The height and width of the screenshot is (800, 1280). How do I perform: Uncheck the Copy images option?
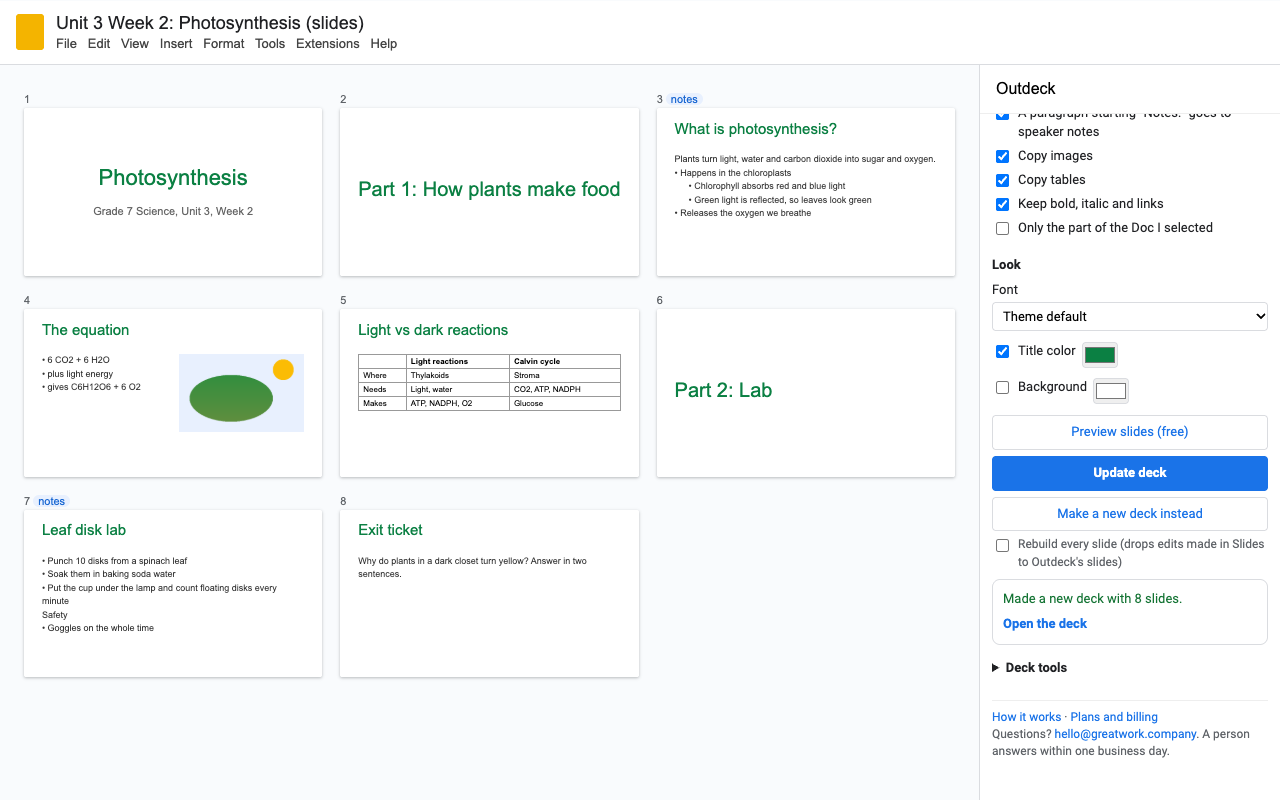pyautogui.click(x=1002, y=156)
